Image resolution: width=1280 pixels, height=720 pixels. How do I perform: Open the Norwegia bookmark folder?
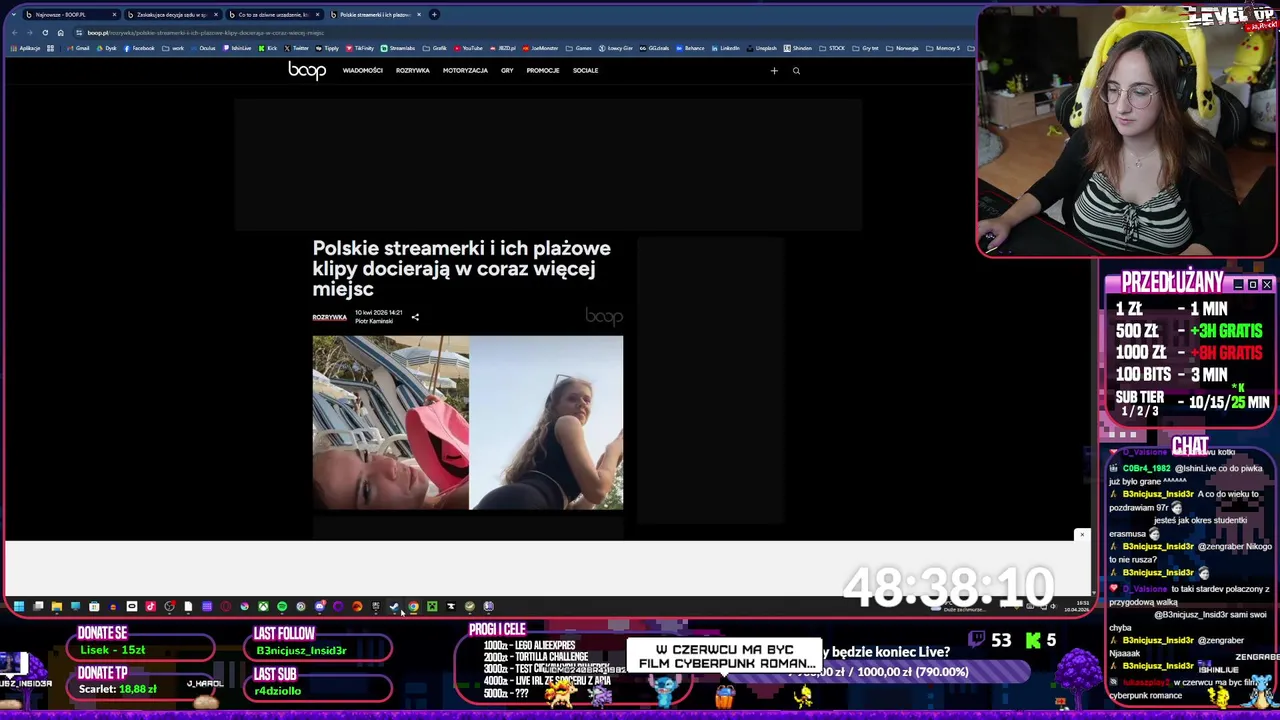(904, 48)
